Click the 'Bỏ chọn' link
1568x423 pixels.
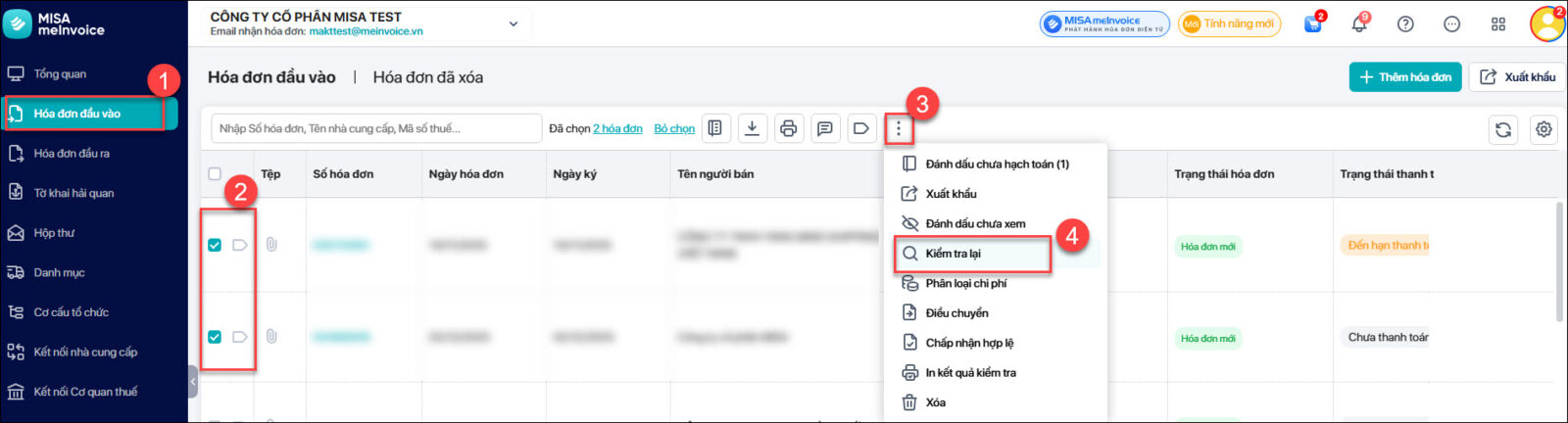674,128
